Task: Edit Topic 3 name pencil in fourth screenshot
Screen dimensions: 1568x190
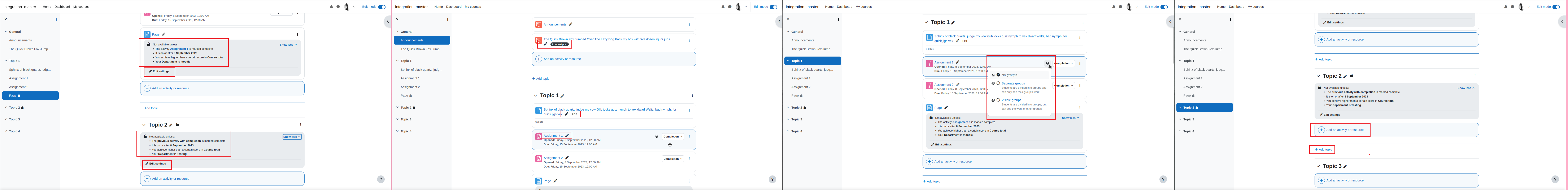Action: point(1345,167)
